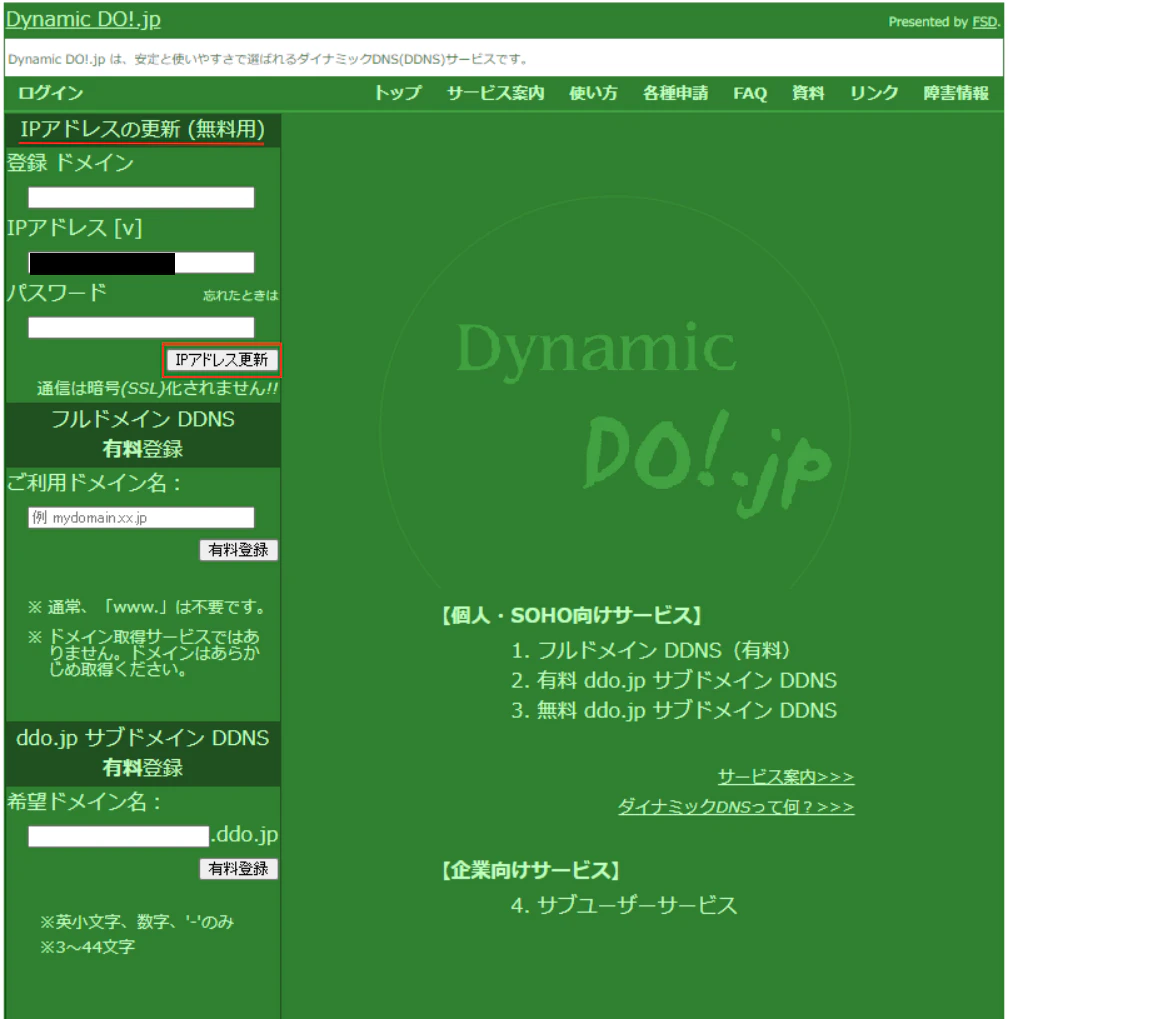1152x1019 pixels.
Task: Select the 使い方 navigation item
Action: tap(593, 93)
